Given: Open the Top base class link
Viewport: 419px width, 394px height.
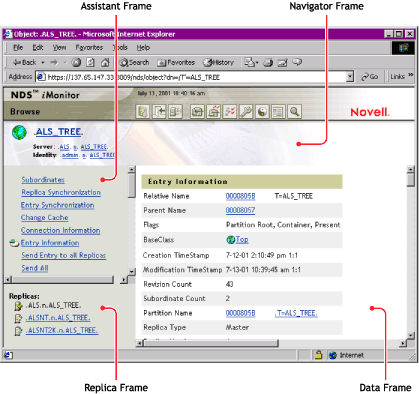Looking at the screenshot, I should [x=242, y=239].
